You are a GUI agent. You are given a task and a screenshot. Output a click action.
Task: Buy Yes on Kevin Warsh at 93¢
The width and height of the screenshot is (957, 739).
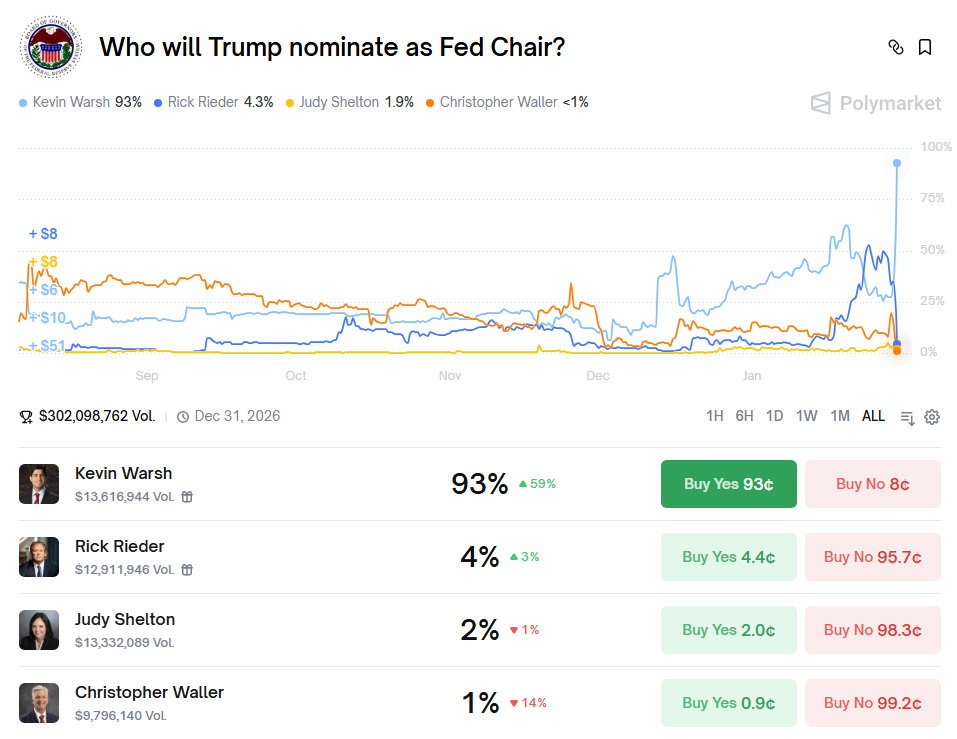pos(728,484)
